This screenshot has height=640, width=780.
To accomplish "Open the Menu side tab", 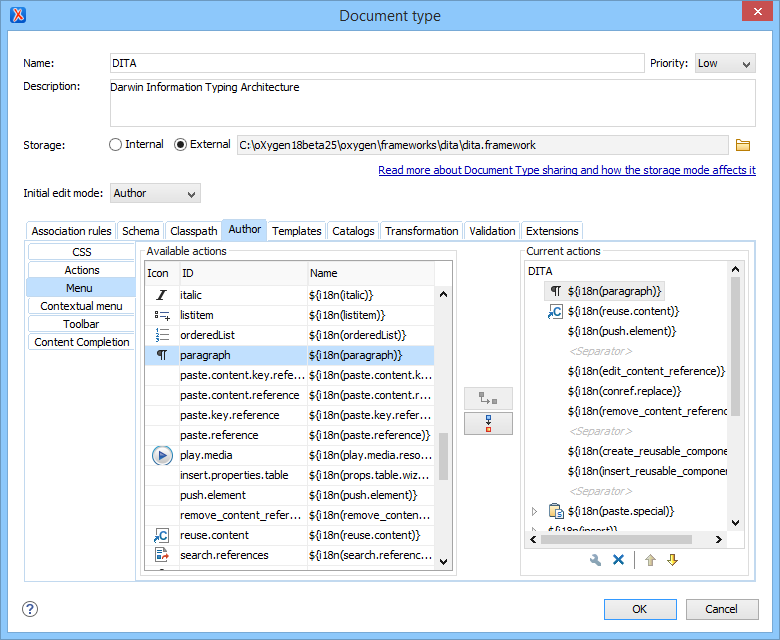I will 80,288.
